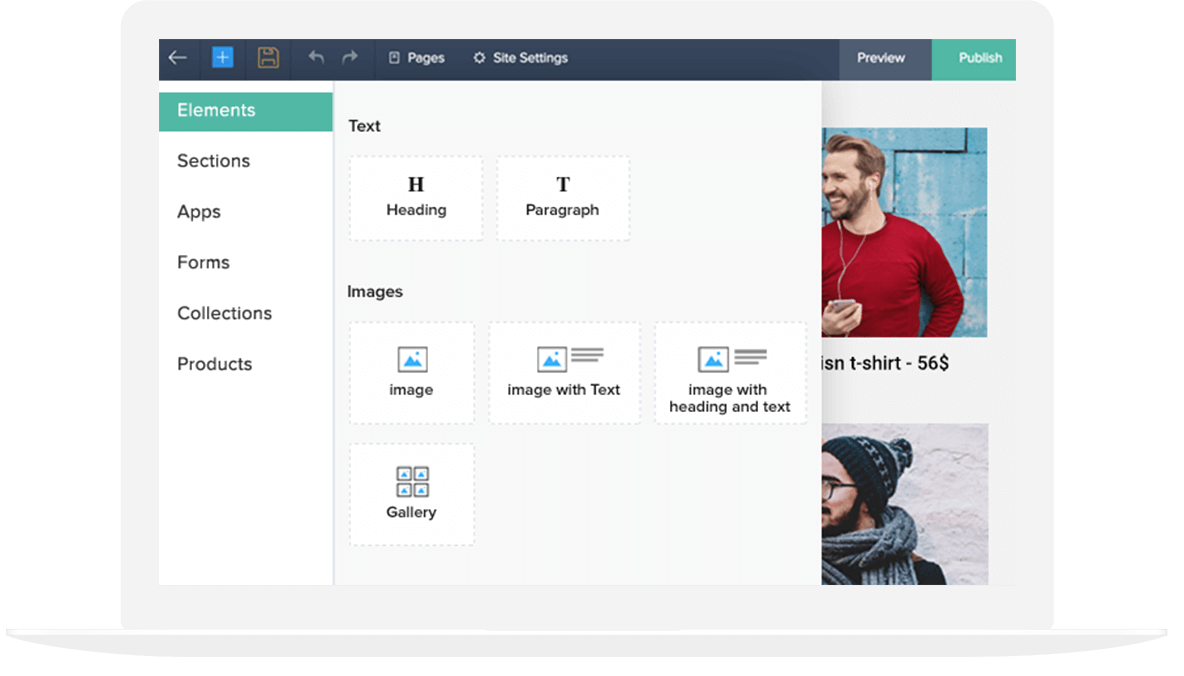
Task: Choose the image with Text element
Action: 564,372
